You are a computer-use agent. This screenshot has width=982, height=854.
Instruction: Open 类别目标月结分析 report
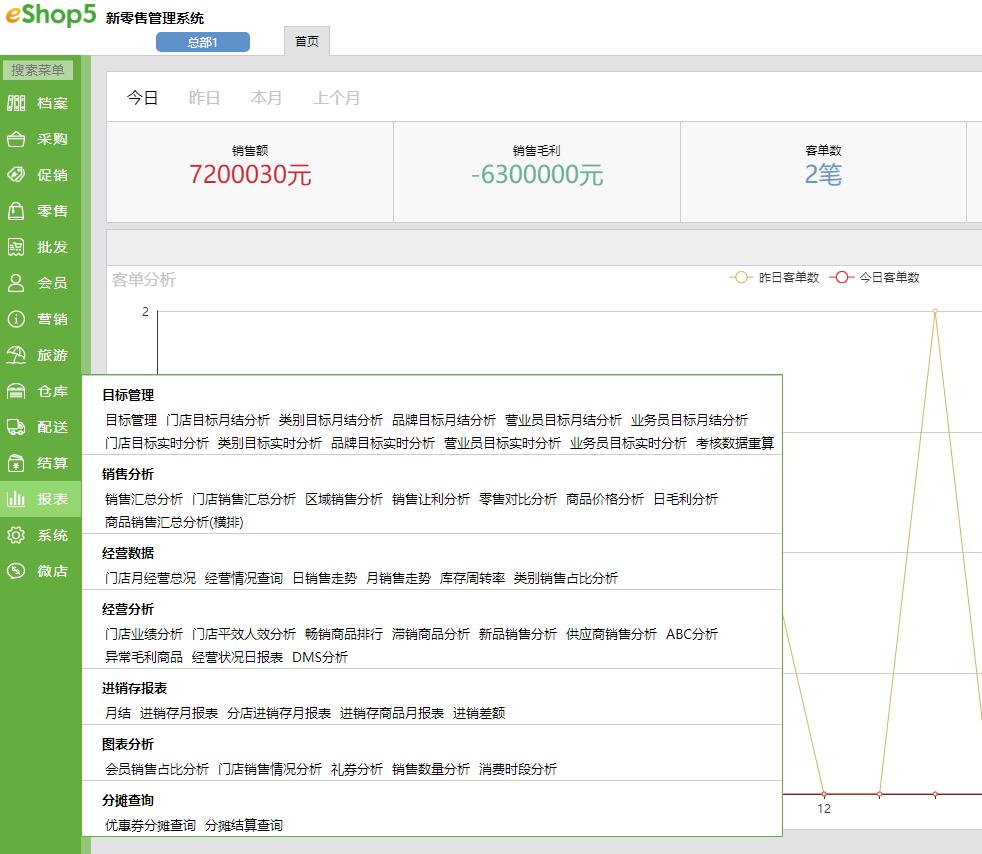331,420
